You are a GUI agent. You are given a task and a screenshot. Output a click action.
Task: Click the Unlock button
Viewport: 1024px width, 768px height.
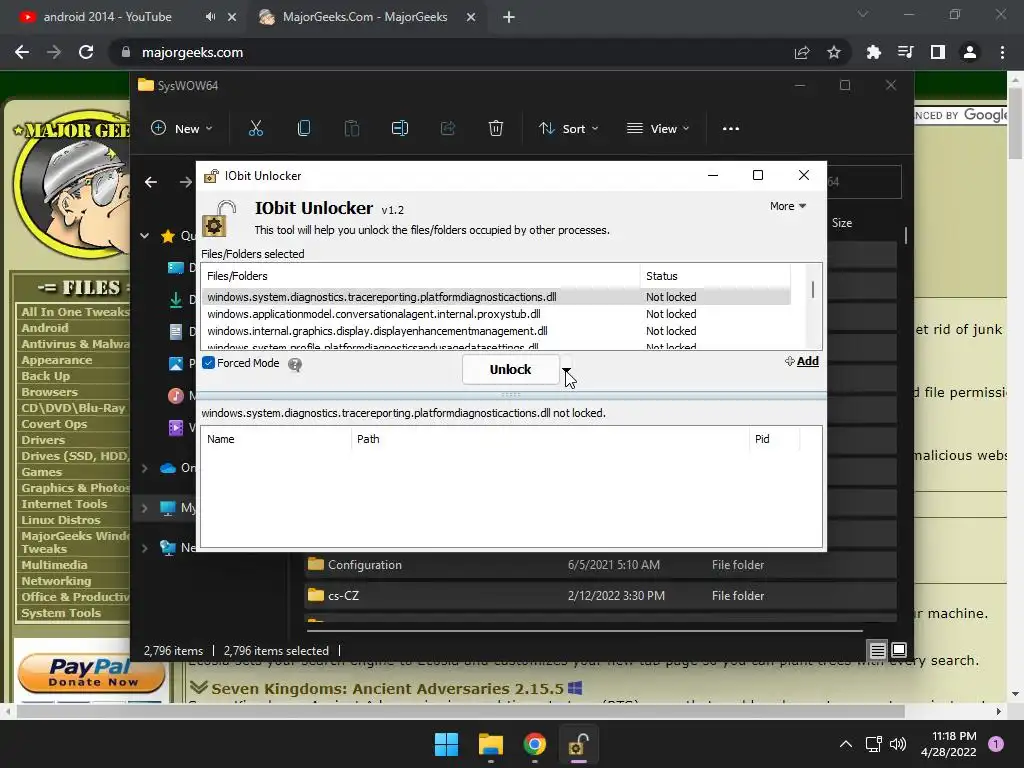511,370
